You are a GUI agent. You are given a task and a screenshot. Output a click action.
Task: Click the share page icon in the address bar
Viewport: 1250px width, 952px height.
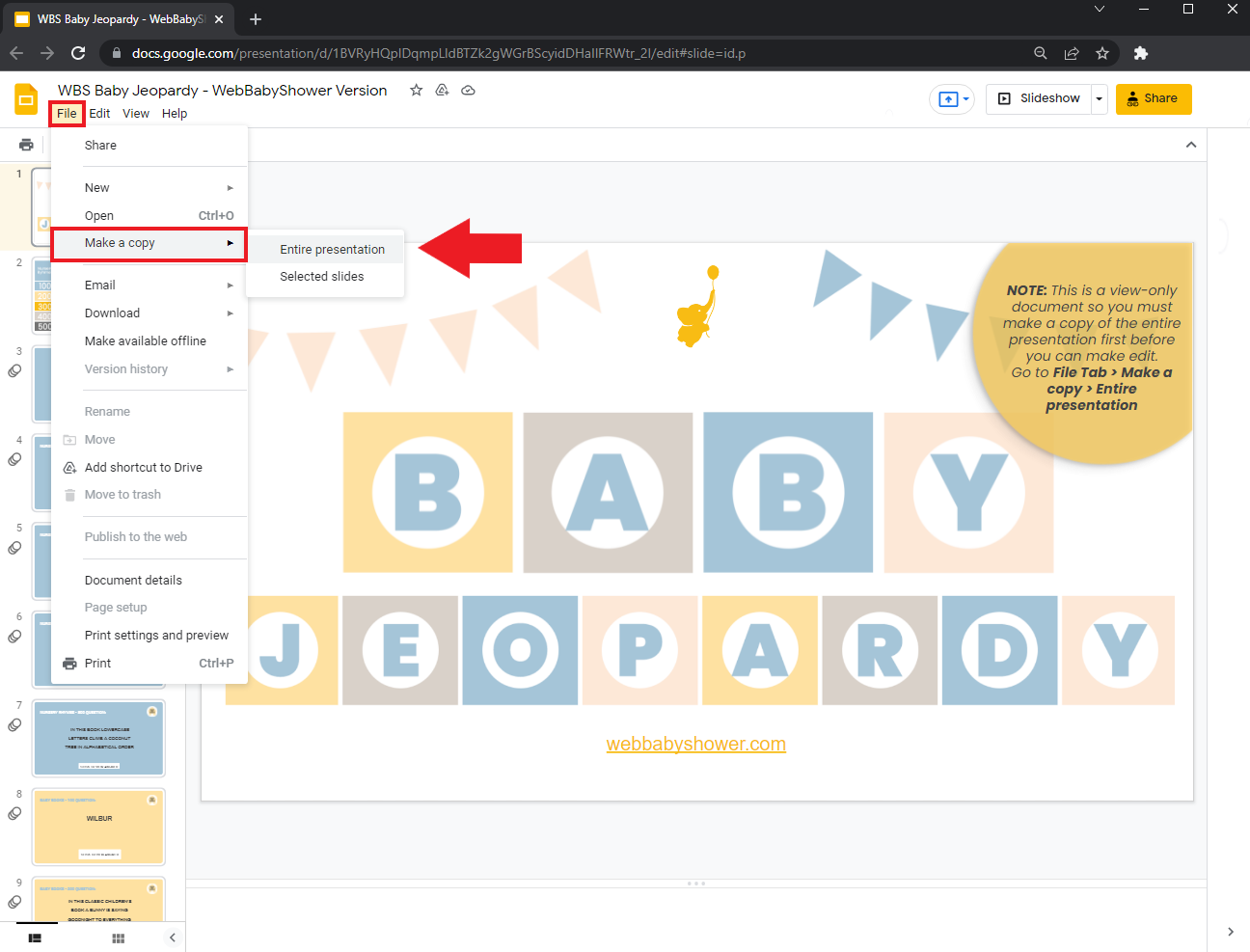1072,53
